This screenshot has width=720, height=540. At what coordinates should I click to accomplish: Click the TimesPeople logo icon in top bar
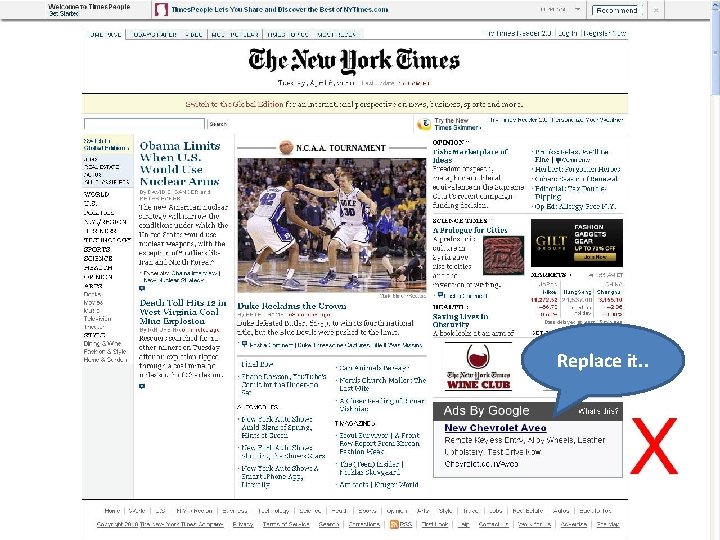click(161, 10)
